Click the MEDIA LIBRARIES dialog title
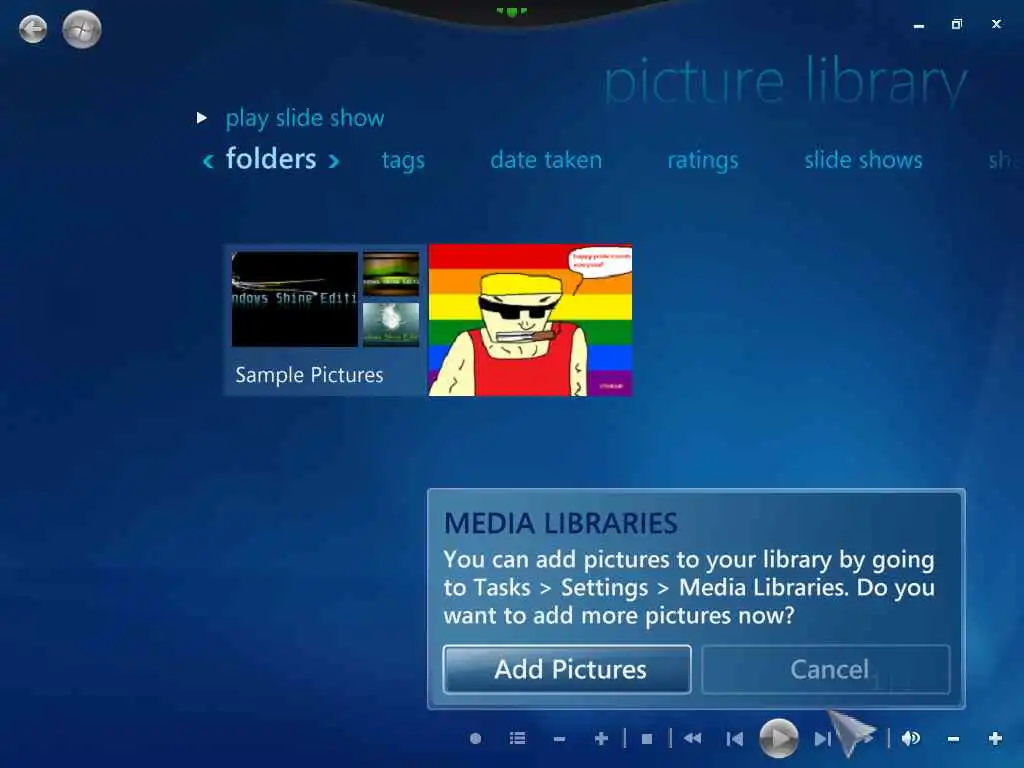Viewport: 1024px width, 768px height. 561,523
